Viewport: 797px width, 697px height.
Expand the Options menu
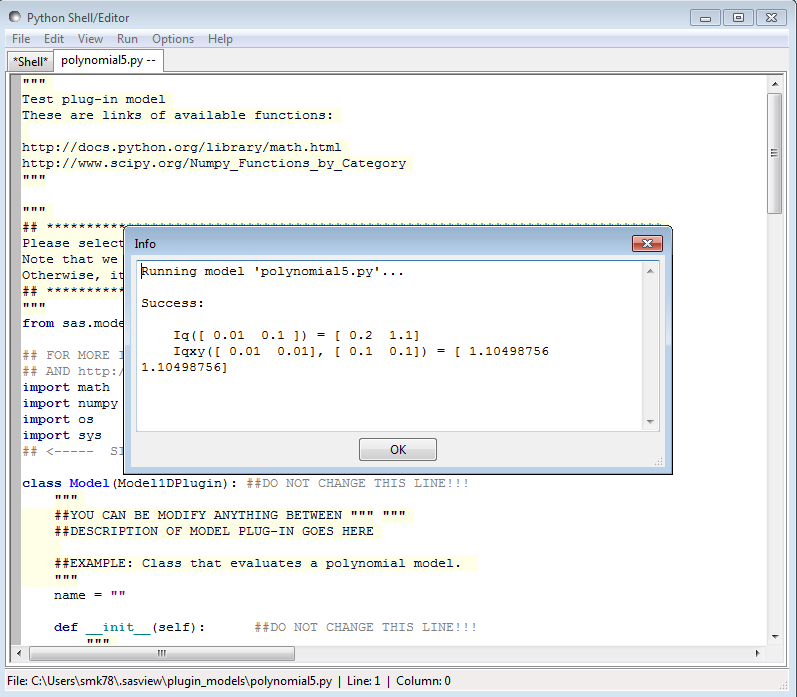coord(173,39)
